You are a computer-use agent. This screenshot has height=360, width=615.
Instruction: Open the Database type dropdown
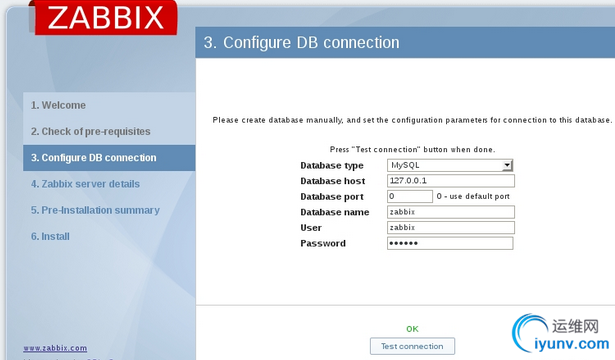click(450, 165)
